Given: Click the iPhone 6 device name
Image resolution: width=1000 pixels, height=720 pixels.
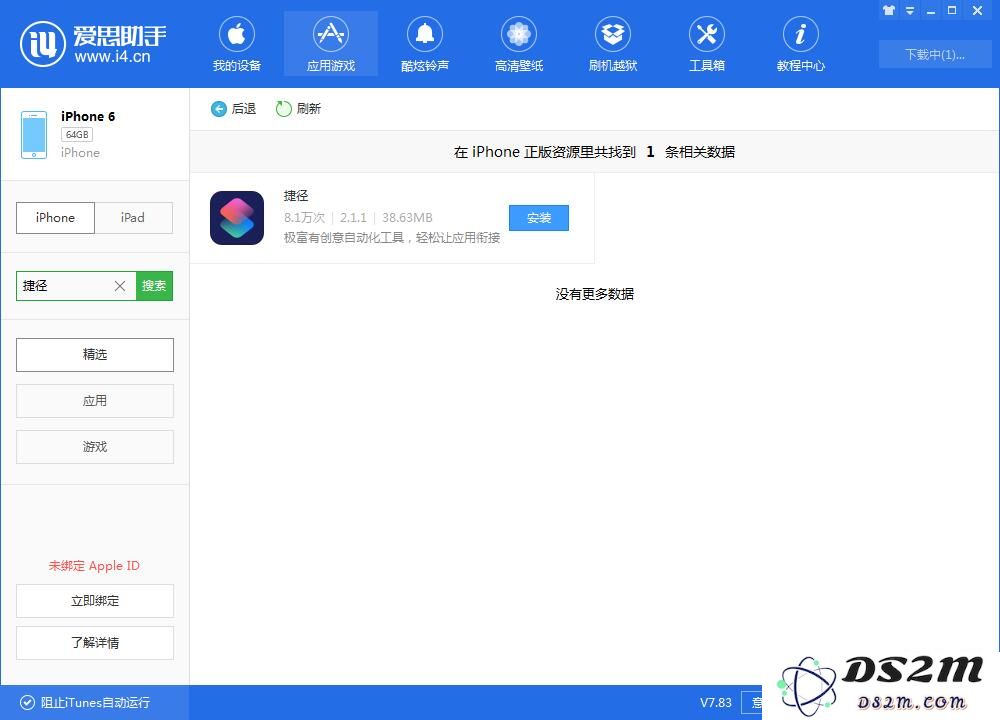Looking at the screenshot, I should 88,116.
